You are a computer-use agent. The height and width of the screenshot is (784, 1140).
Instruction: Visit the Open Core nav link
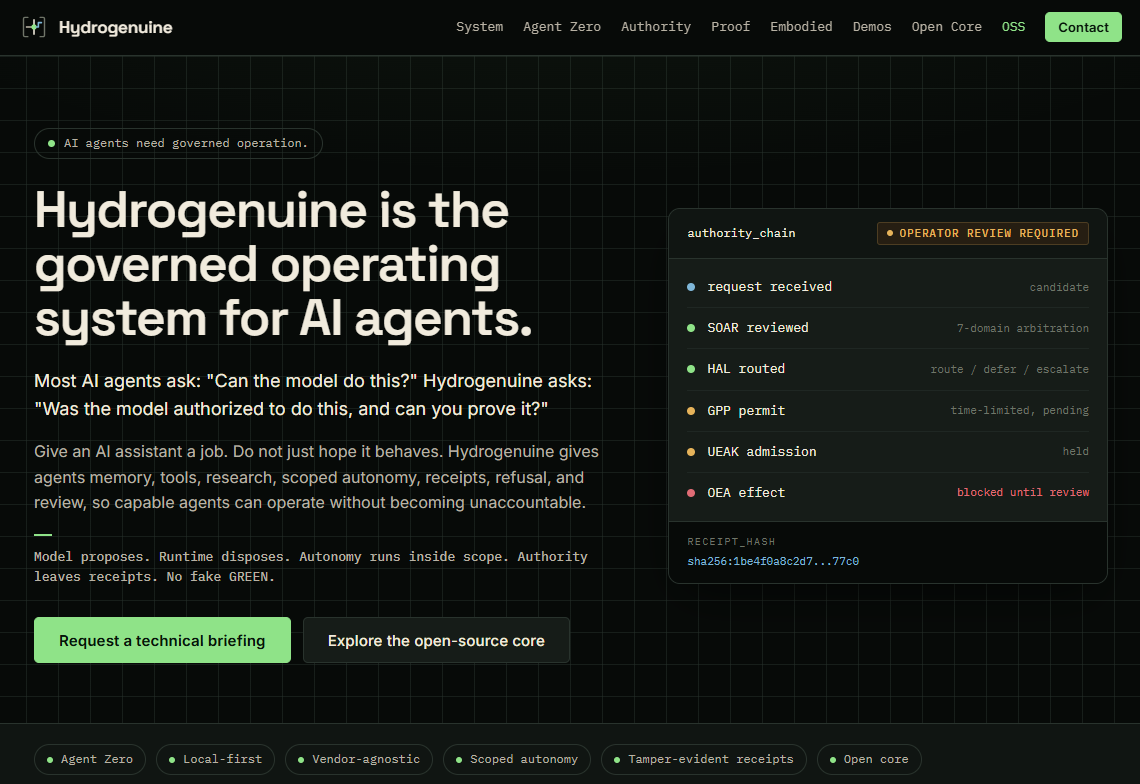pos(947,27)
